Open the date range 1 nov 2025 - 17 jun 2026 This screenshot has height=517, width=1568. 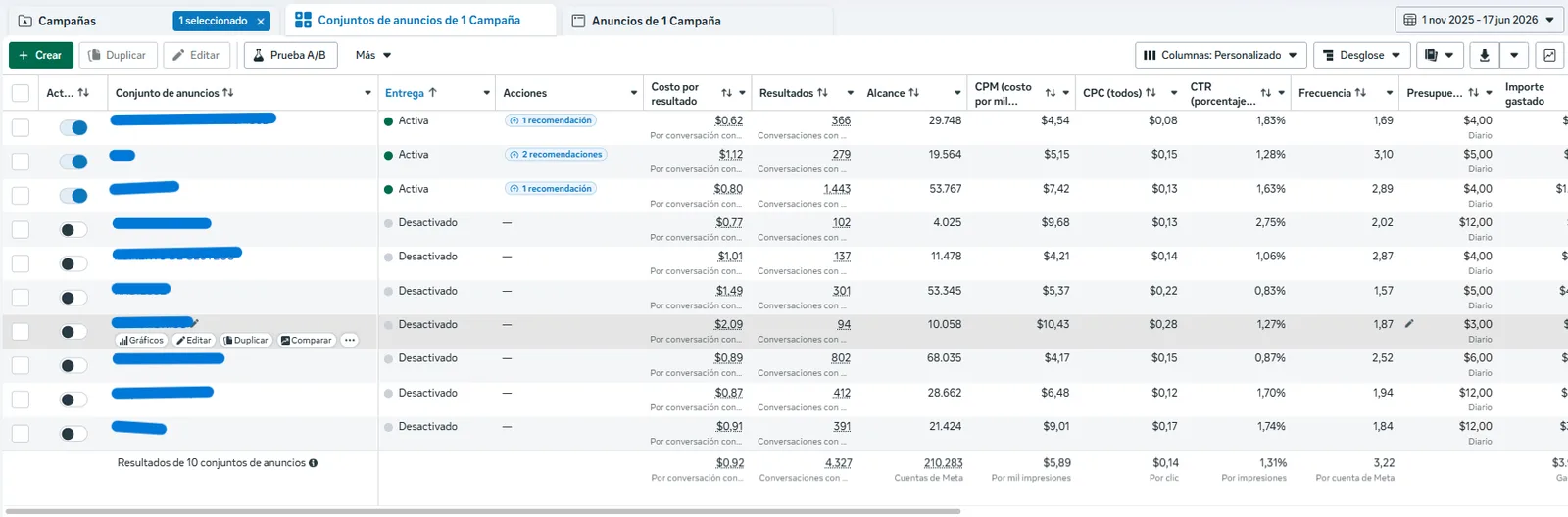(x=1479, y=20)
